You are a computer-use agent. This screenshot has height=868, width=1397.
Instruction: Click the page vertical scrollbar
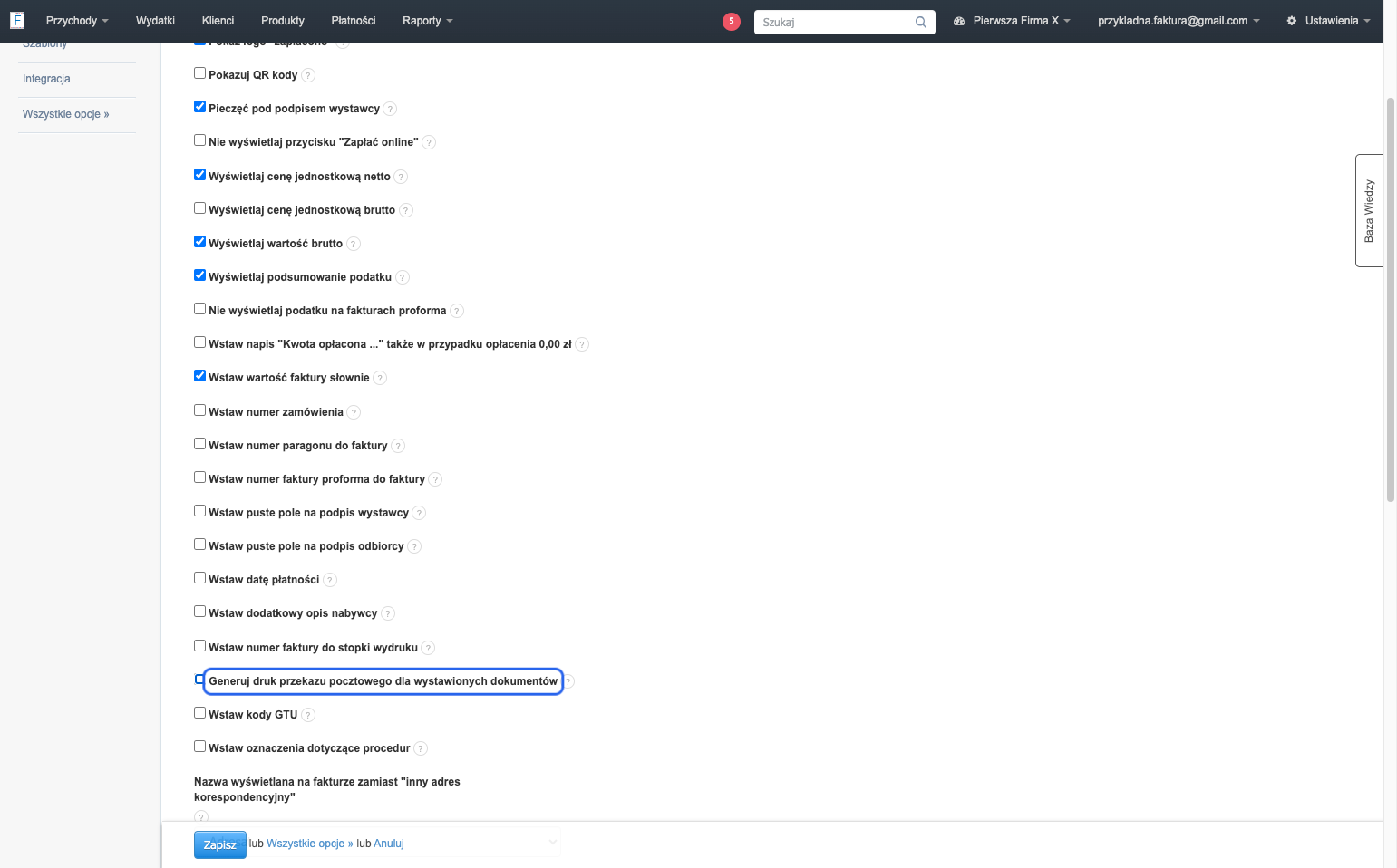(1391, 299)
